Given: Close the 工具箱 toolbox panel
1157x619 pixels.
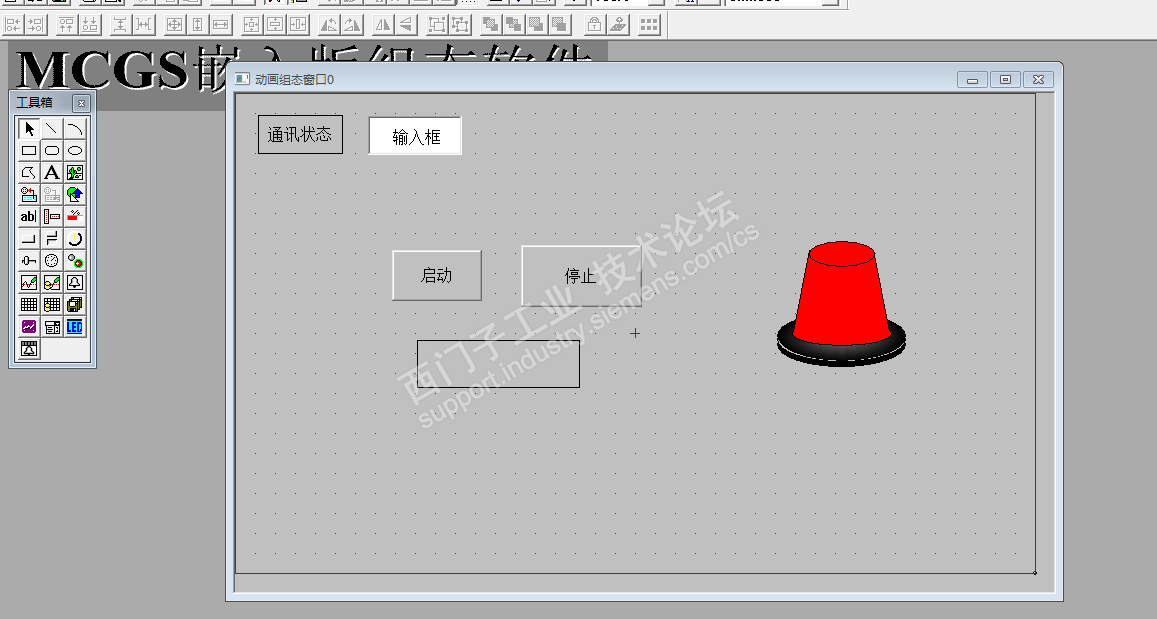Looking at the screenshot, I should click(82, 103).
